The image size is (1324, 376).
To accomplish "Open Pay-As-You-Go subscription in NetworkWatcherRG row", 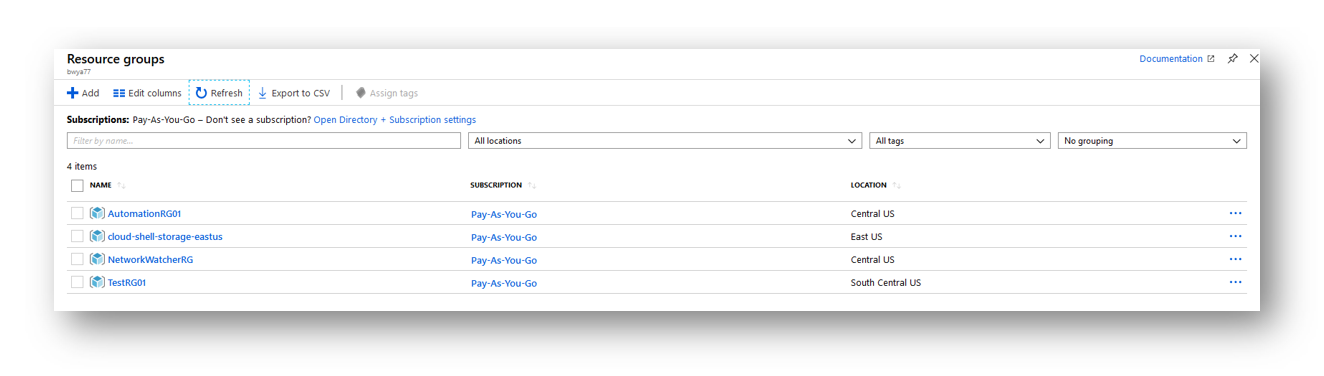I will click(504, 260).
